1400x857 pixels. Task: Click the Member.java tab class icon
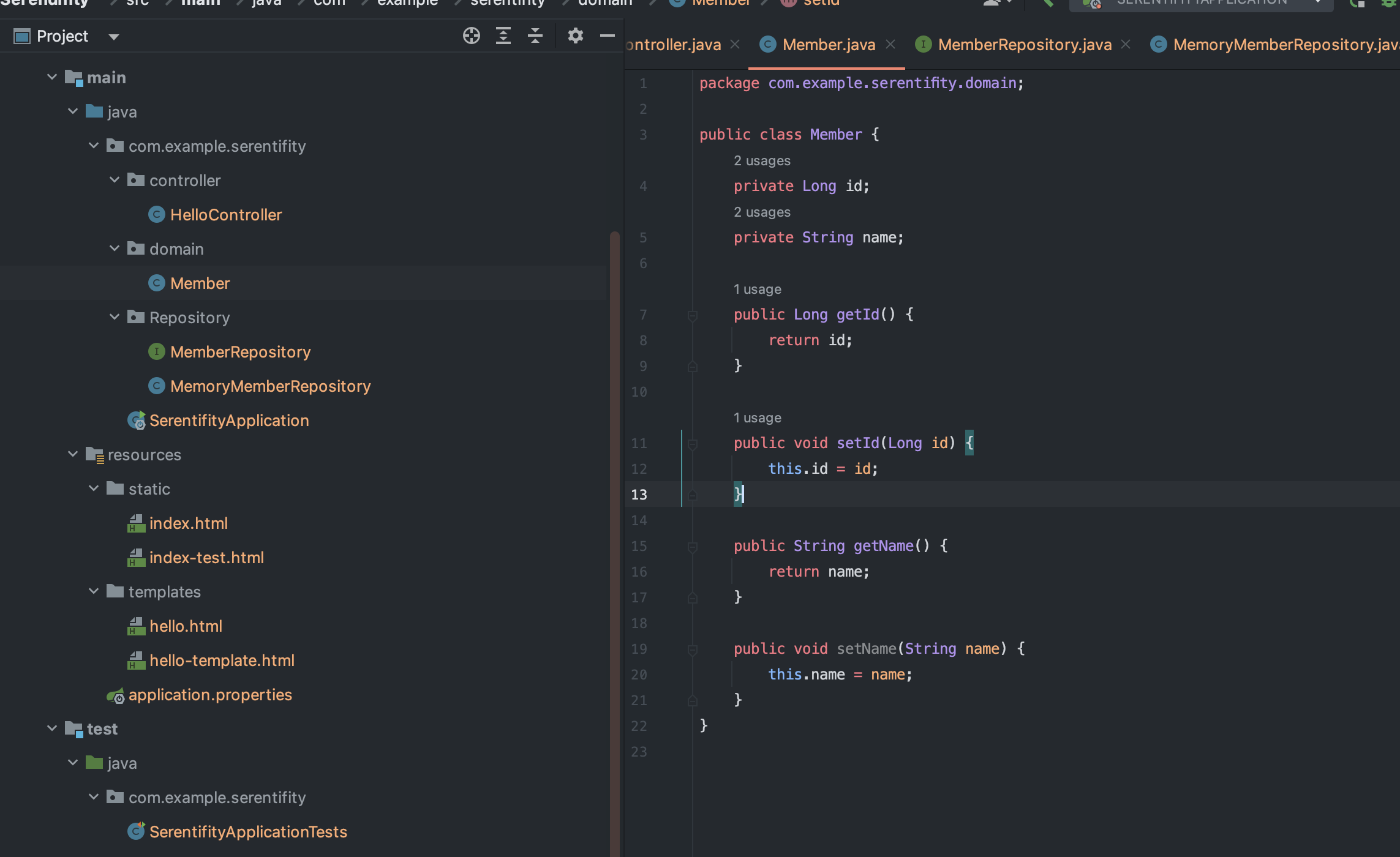point(768,45)
